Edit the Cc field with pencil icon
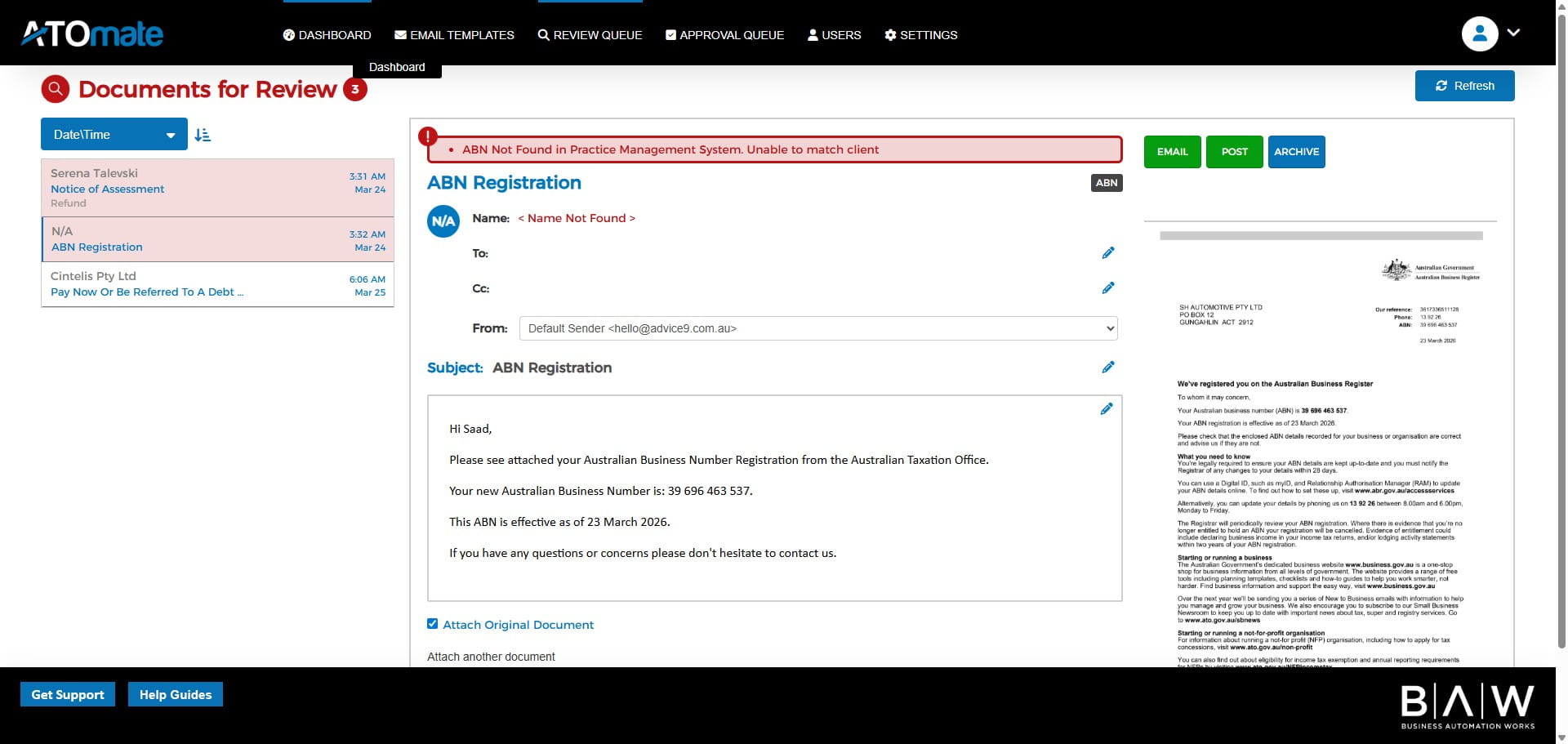The height and width of the screenshot is (744, 1568). coord(1107,288)
